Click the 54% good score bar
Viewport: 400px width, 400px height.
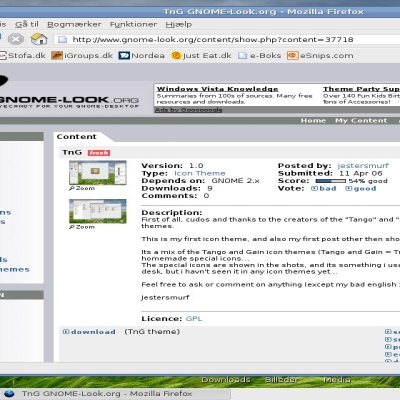point(331,181)
